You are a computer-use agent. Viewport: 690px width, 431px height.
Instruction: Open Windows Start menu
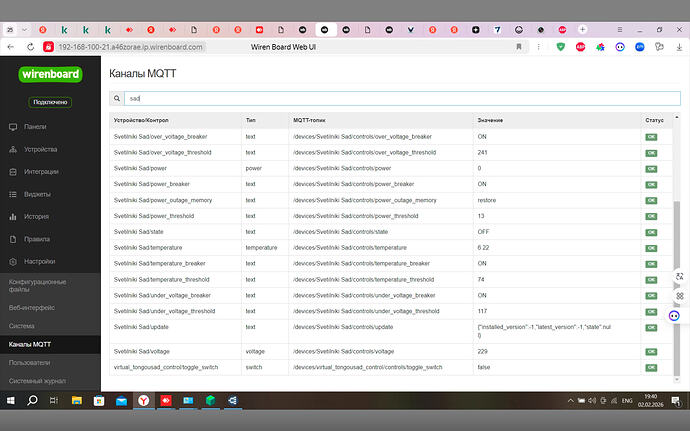(x=11, y=401)
